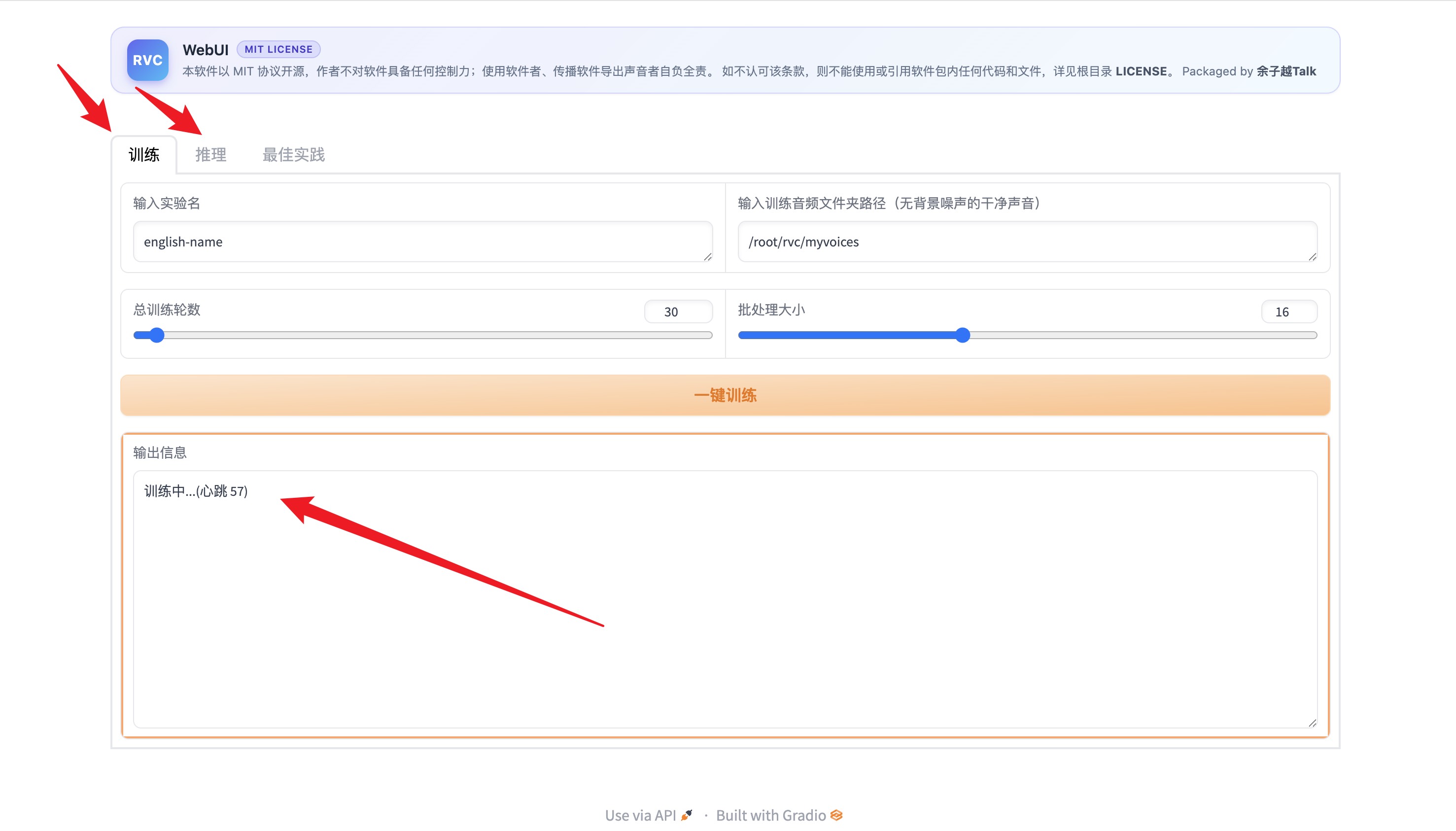Click inside the 输出信息 output textbox
Image resolution: width=1456 pixels, height=831 pixels.
coord(726,599)
